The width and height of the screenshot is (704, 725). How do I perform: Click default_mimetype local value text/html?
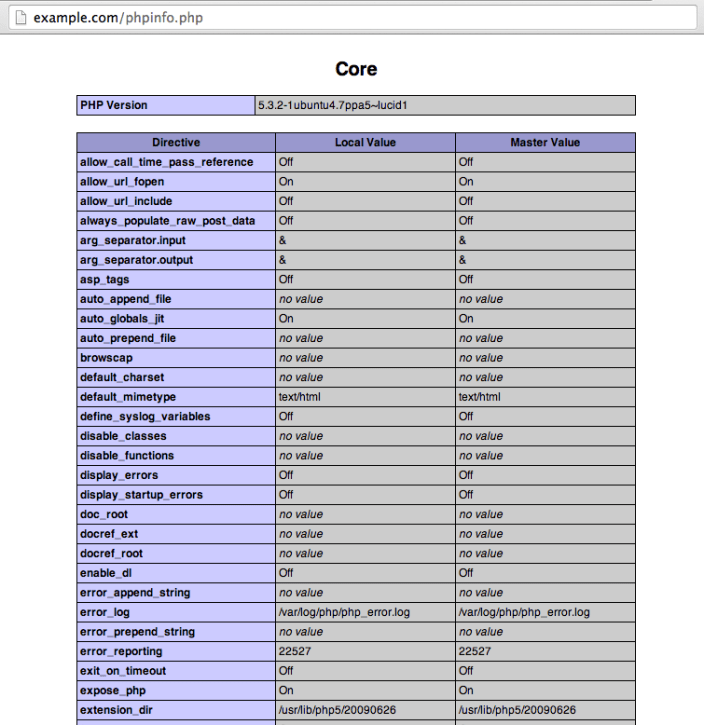point(300,397)
